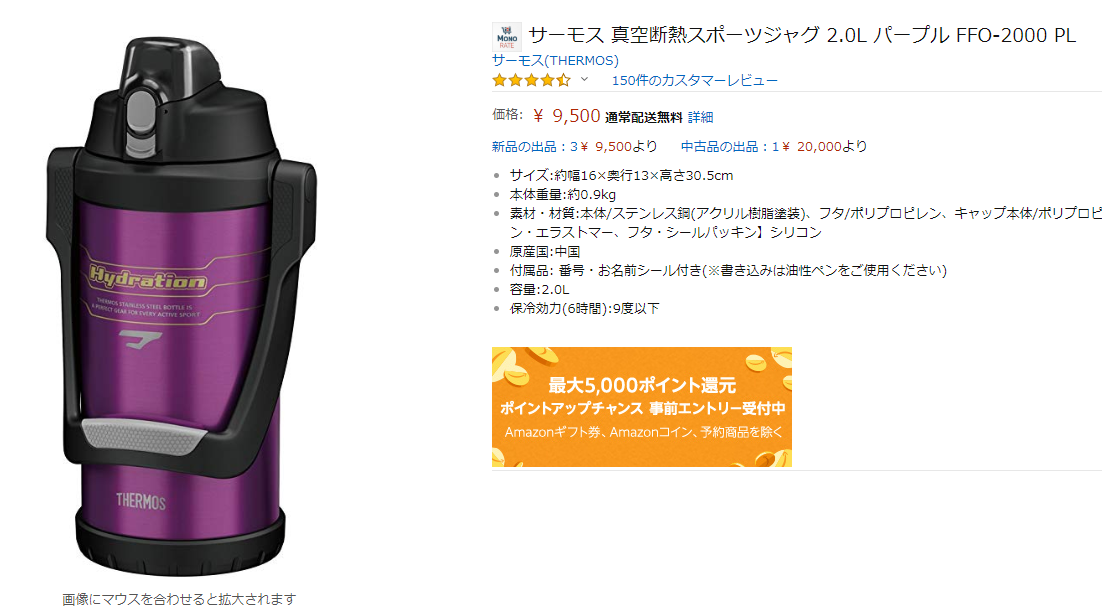Screen dimensions: 1102x614
Task: Expand the rating breakdown chevron
Action: (x=584, y=79)
